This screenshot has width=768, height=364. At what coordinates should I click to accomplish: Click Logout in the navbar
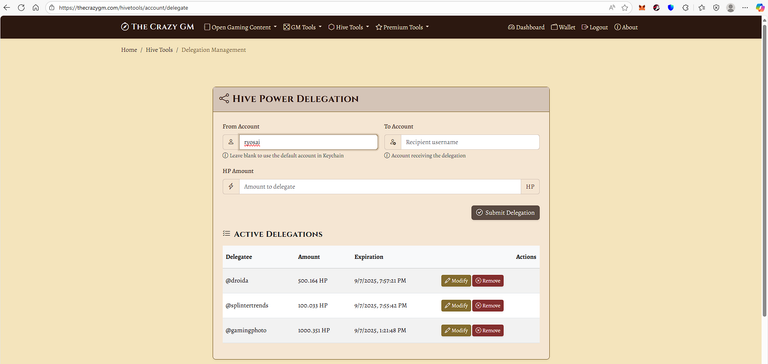(x=595, y=27)
